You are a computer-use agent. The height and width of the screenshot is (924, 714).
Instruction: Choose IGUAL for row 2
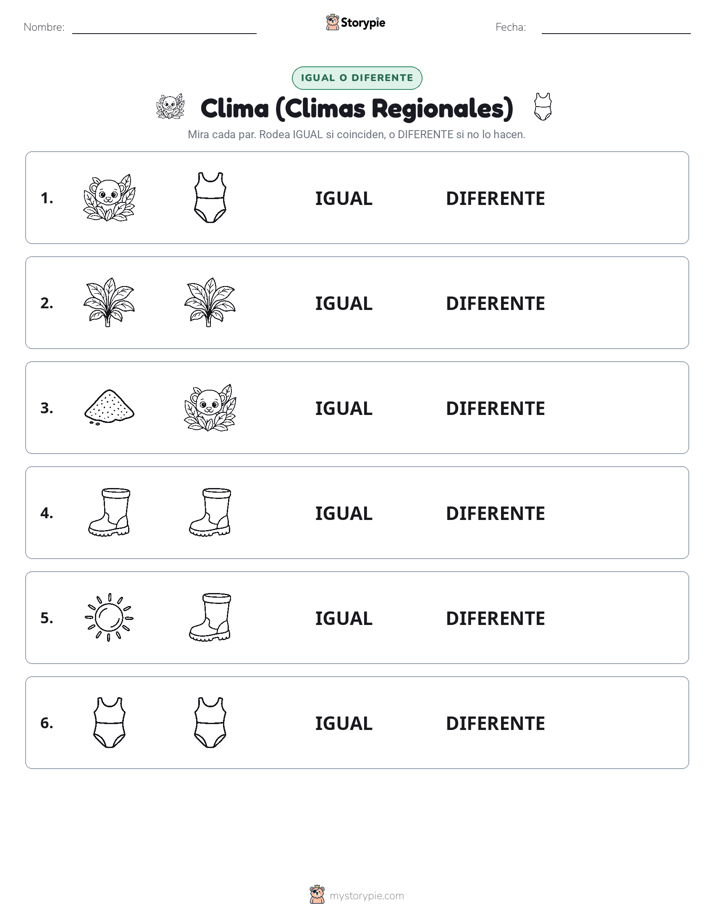click(343, 303)
